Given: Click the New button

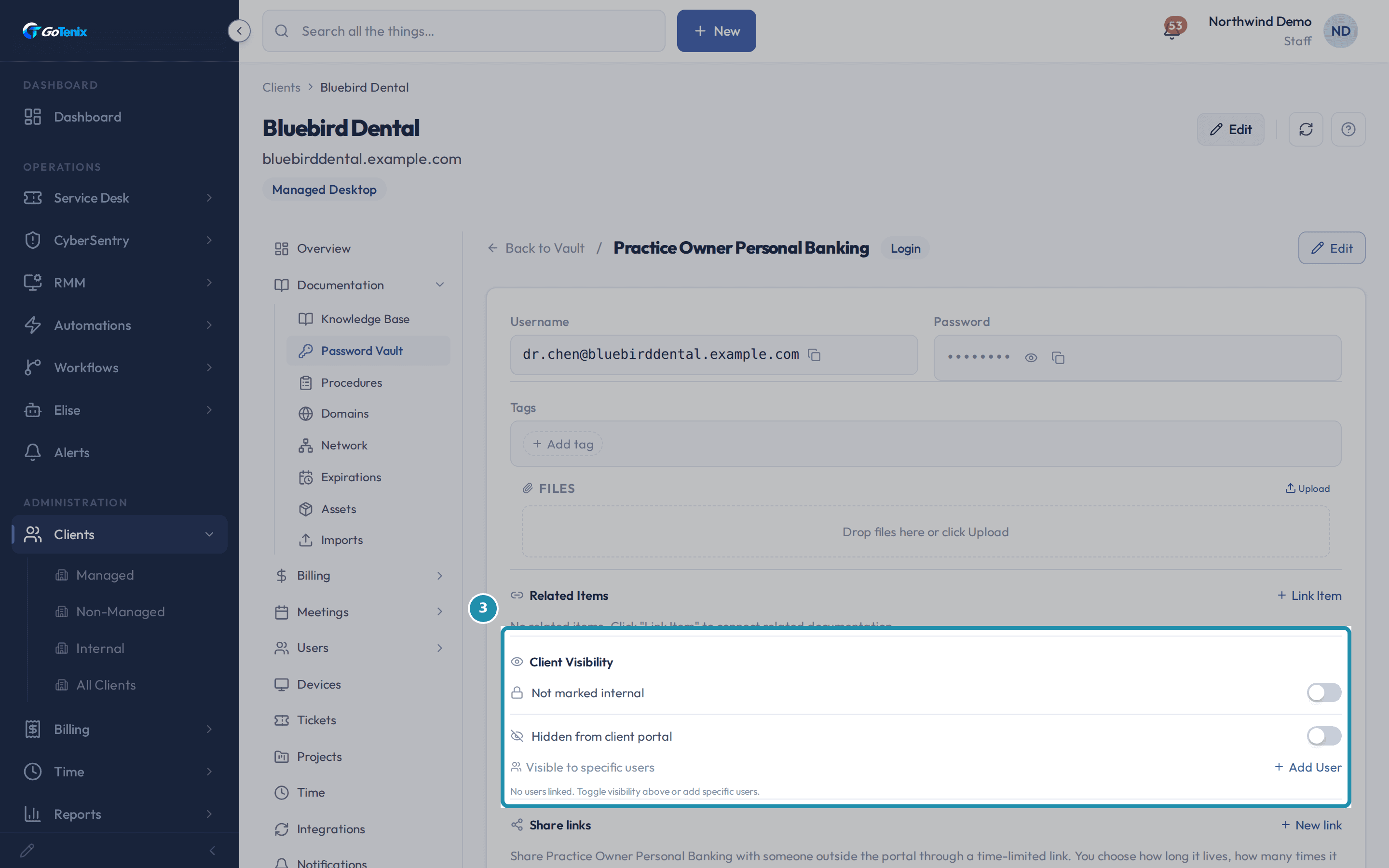Looking at the screenshot, I should point(716,31).
